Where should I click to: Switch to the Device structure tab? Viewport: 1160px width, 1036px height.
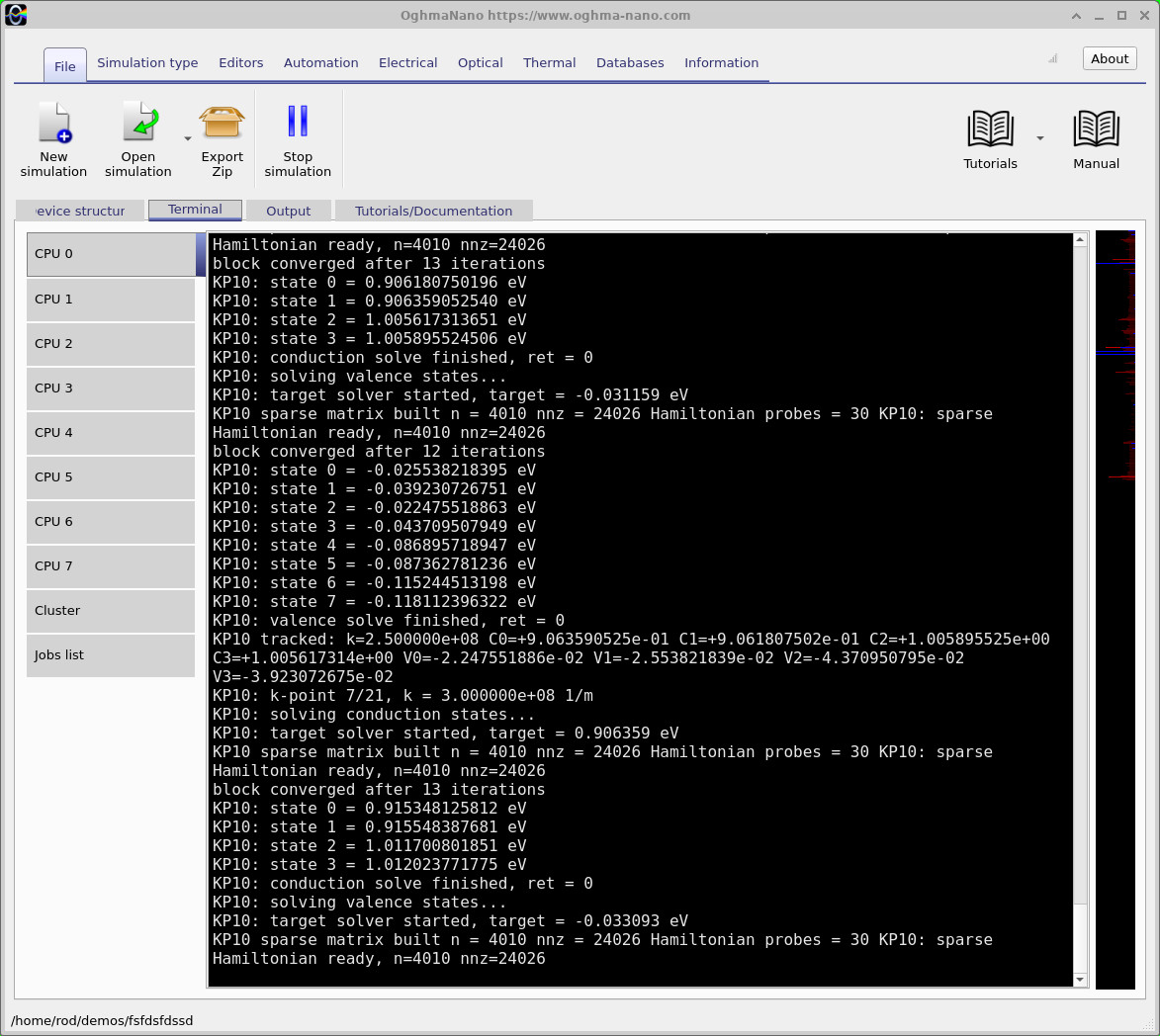pyautogui.click(x=80, y=211)
